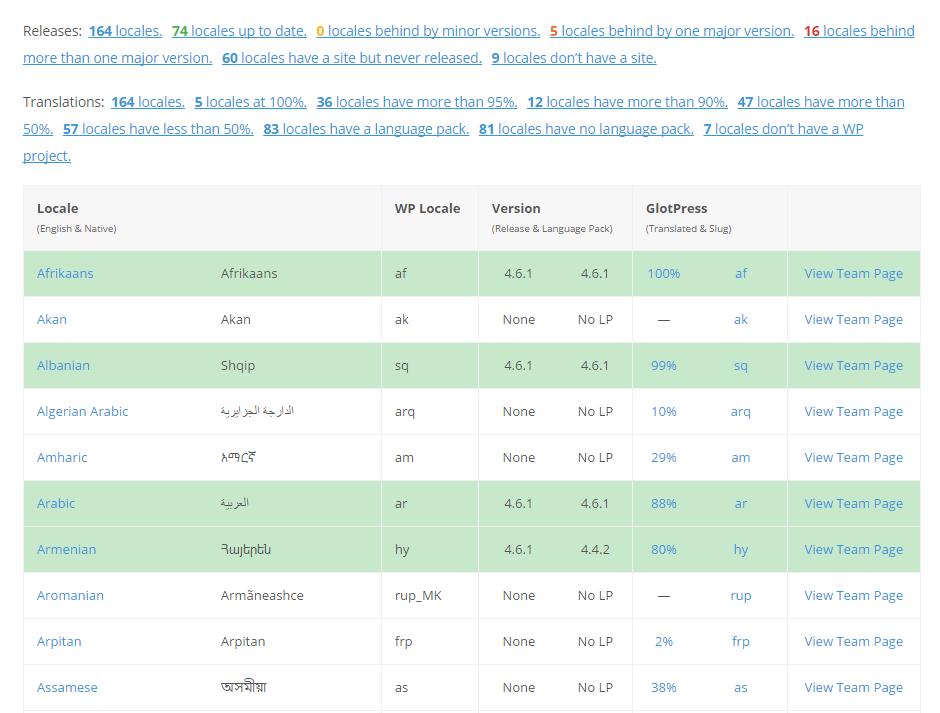Image resolution: width=940 pixels, height=713 pixels.
Task: Click the Armenian 'hy' GlotPress slug
Action: [740, 550]
